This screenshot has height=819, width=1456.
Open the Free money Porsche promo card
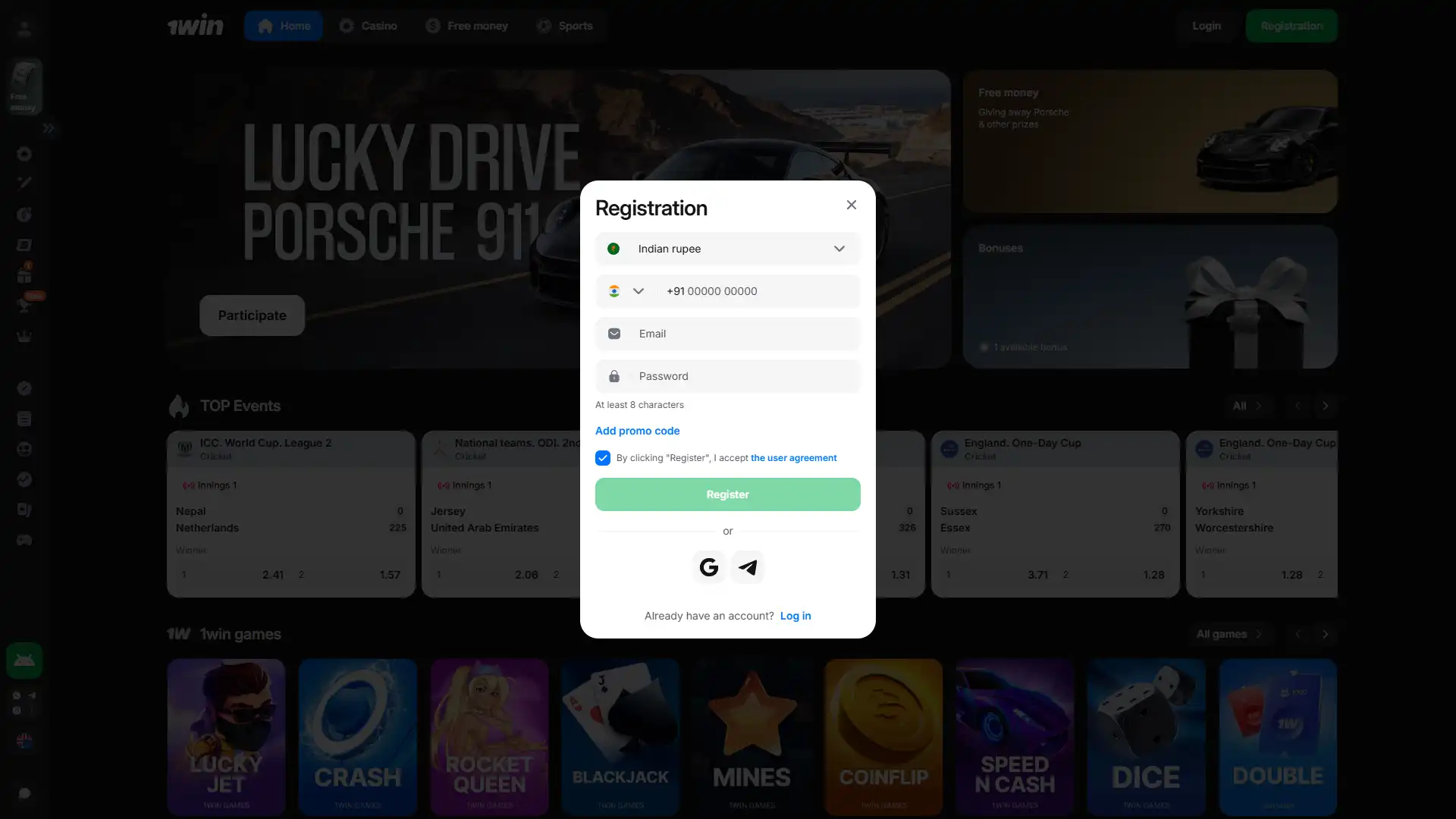click(x=1150, y=141)
